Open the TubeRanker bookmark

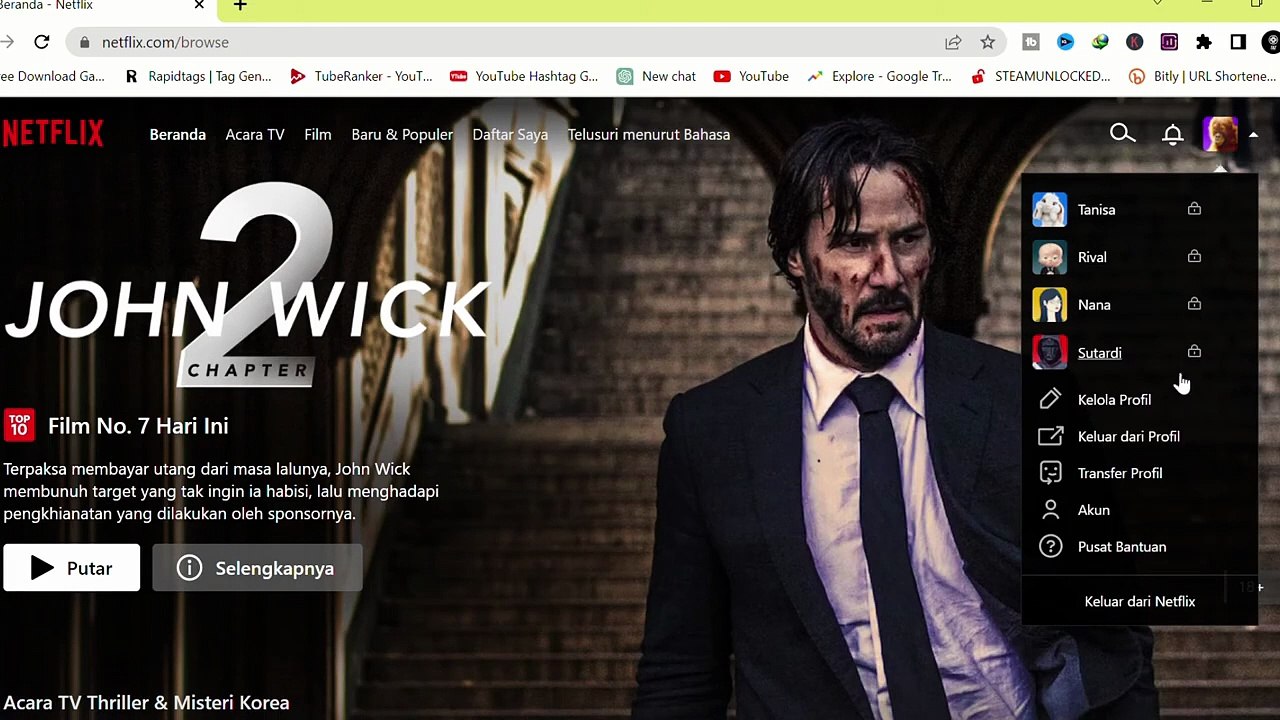pos(361,76)
